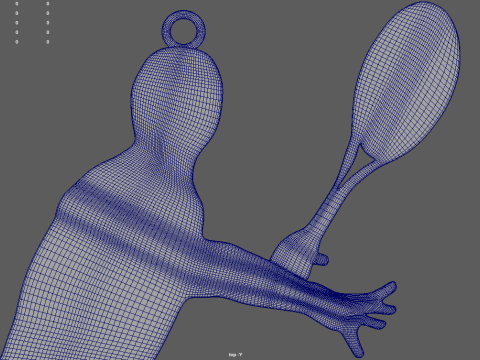Click the figure's head in the wireframe
Image resolution: width=480 pixels, height=360 pixels.
[177, 97]
